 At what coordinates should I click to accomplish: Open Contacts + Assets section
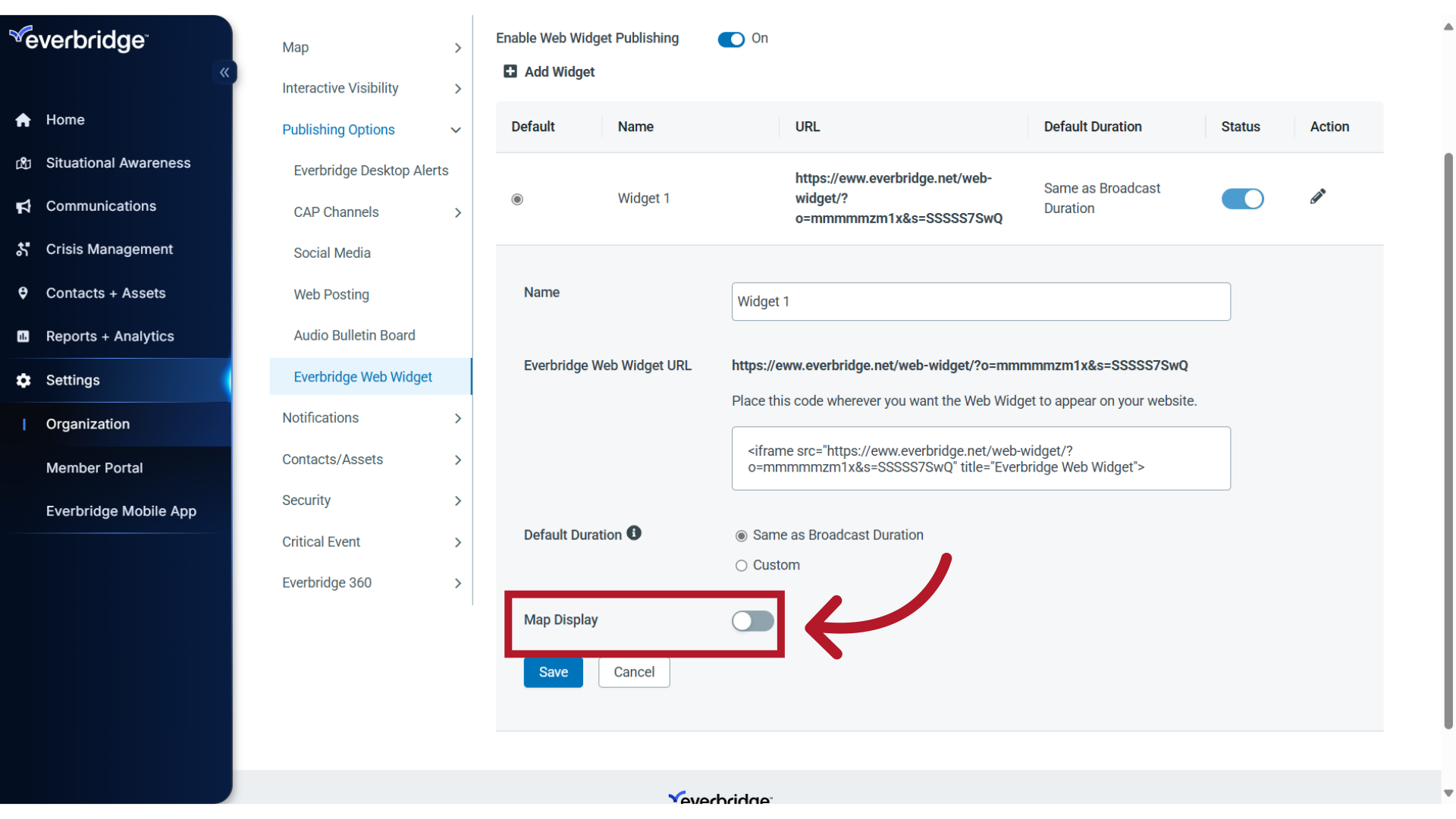tap(105, 293)
